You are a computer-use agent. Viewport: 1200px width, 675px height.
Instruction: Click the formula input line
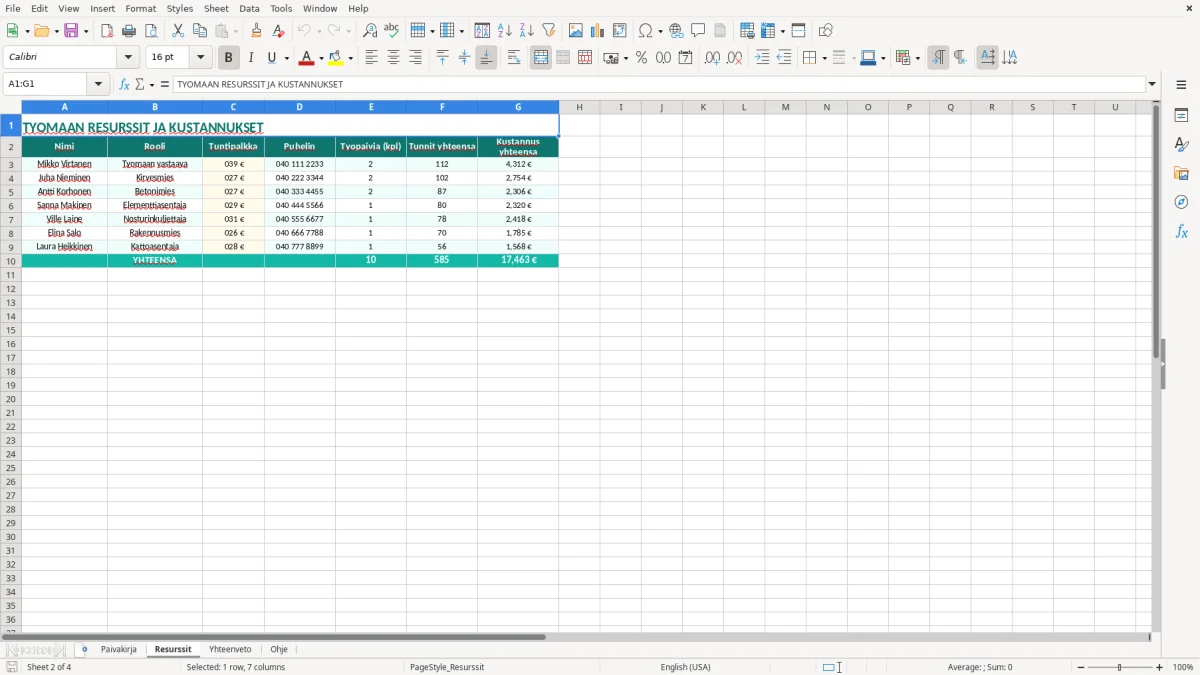pyautogui.click(x=659, y=85)
